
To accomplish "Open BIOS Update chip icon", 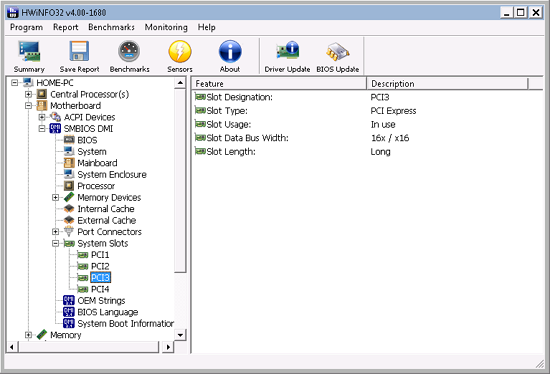I will [337, 52].
